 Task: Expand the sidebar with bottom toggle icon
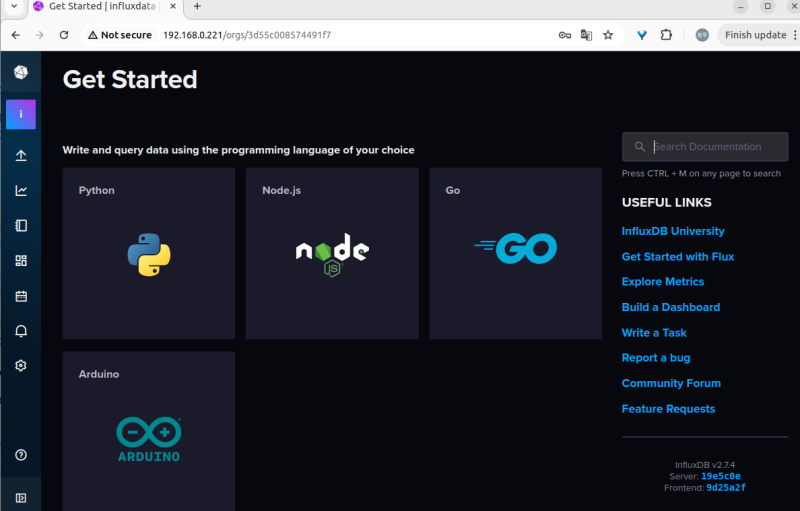[x=21, y=497]
